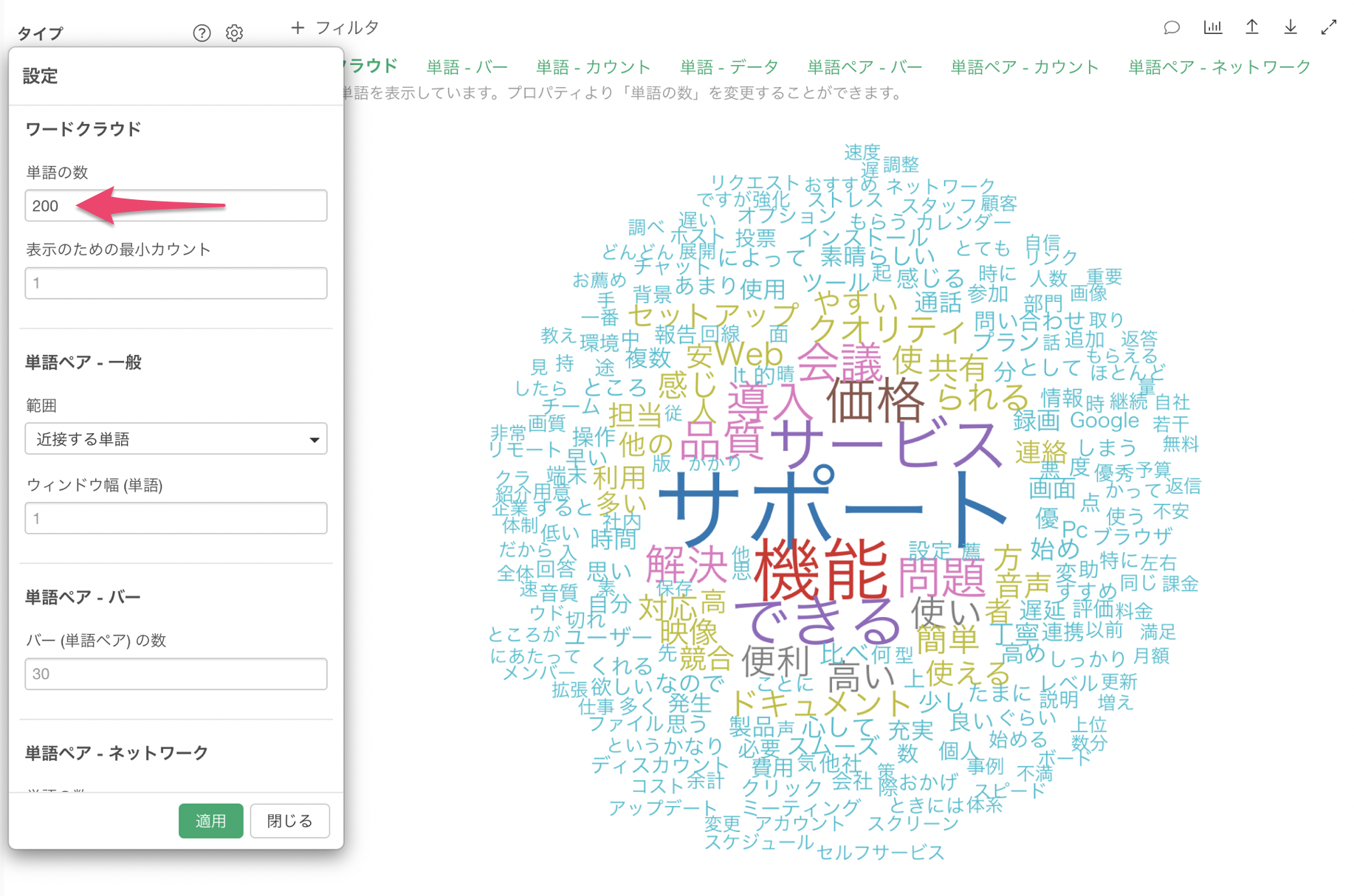Click the バー (単語ペア) の数 input field
1354x896 pixels.
pyautogui.click(x=176, y=674)
